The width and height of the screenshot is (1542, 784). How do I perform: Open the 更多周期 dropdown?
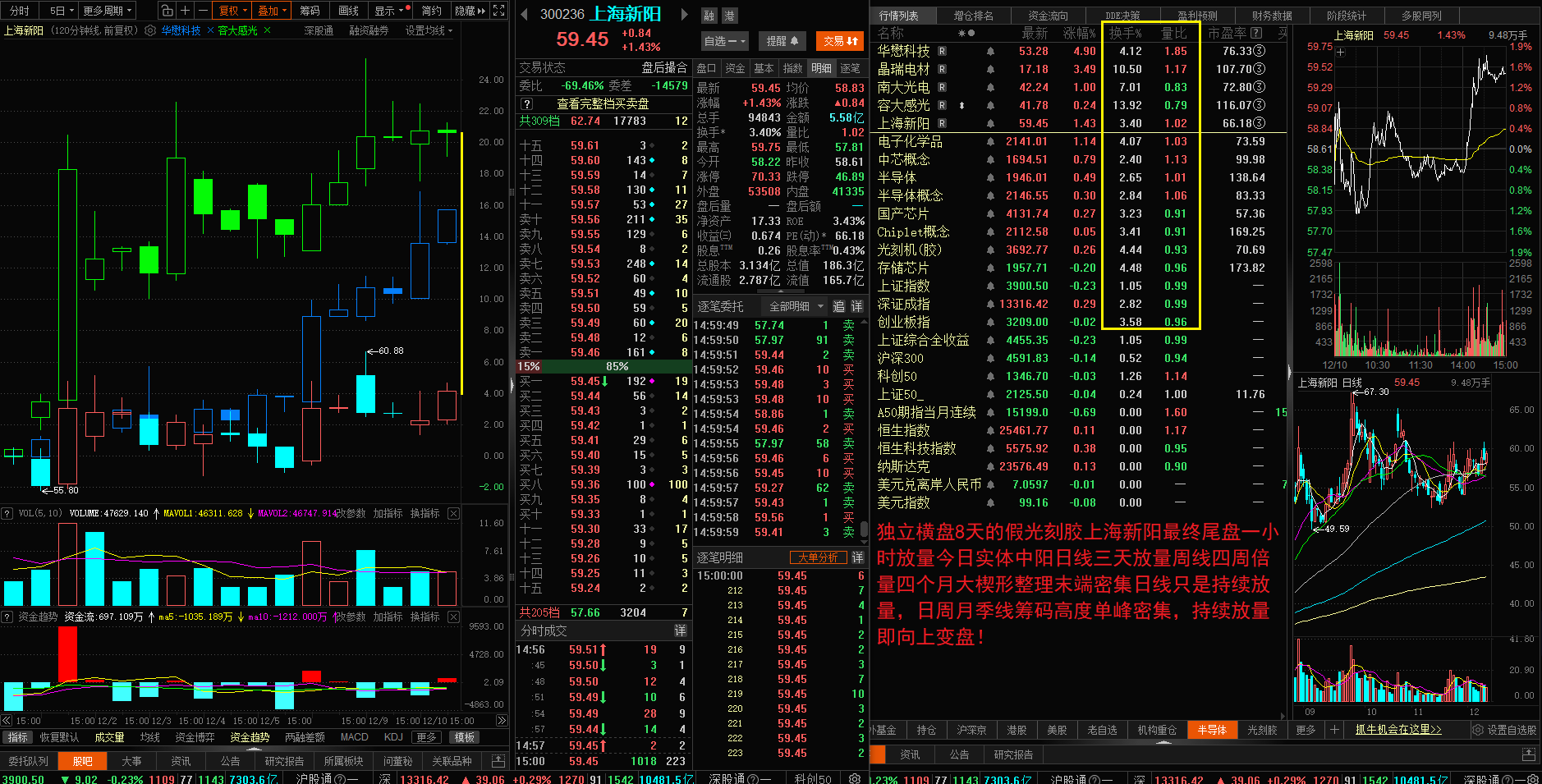[108, 11]
